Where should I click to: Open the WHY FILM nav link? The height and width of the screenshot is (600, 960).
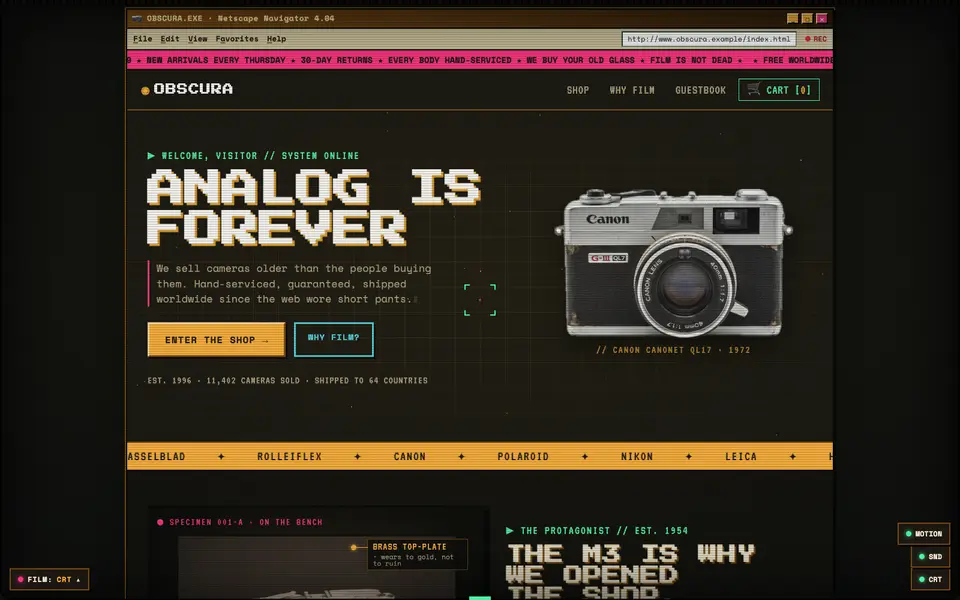632,90
